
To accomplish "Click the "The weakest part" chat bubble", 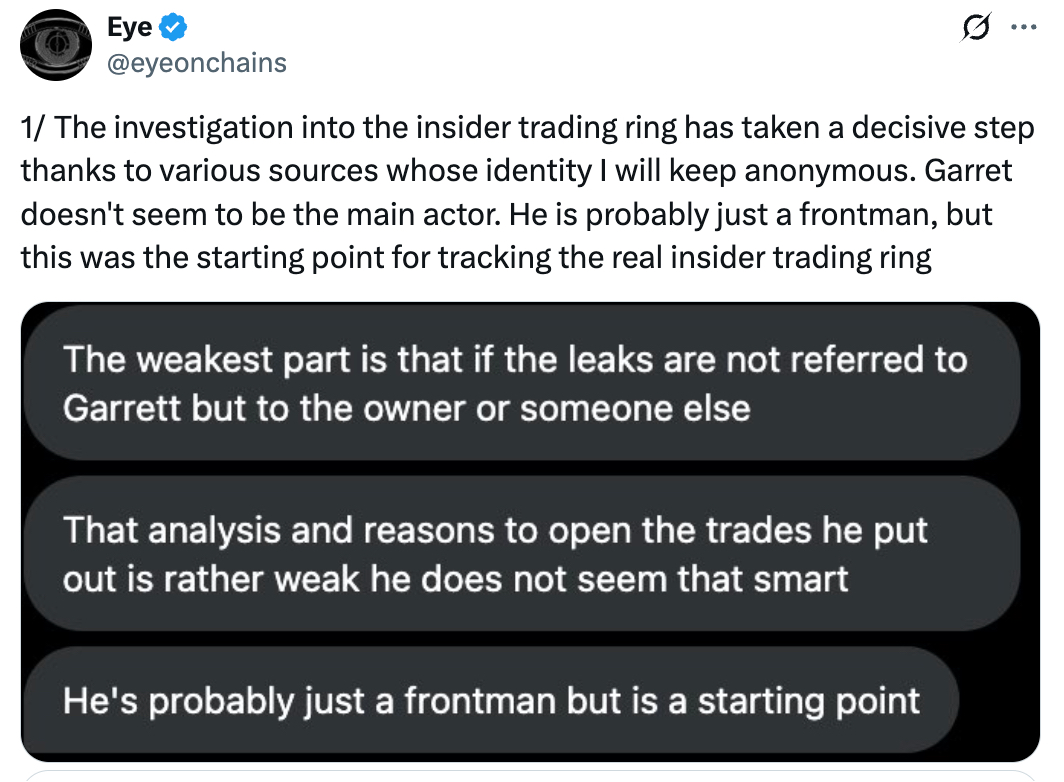I will point(515,383).
